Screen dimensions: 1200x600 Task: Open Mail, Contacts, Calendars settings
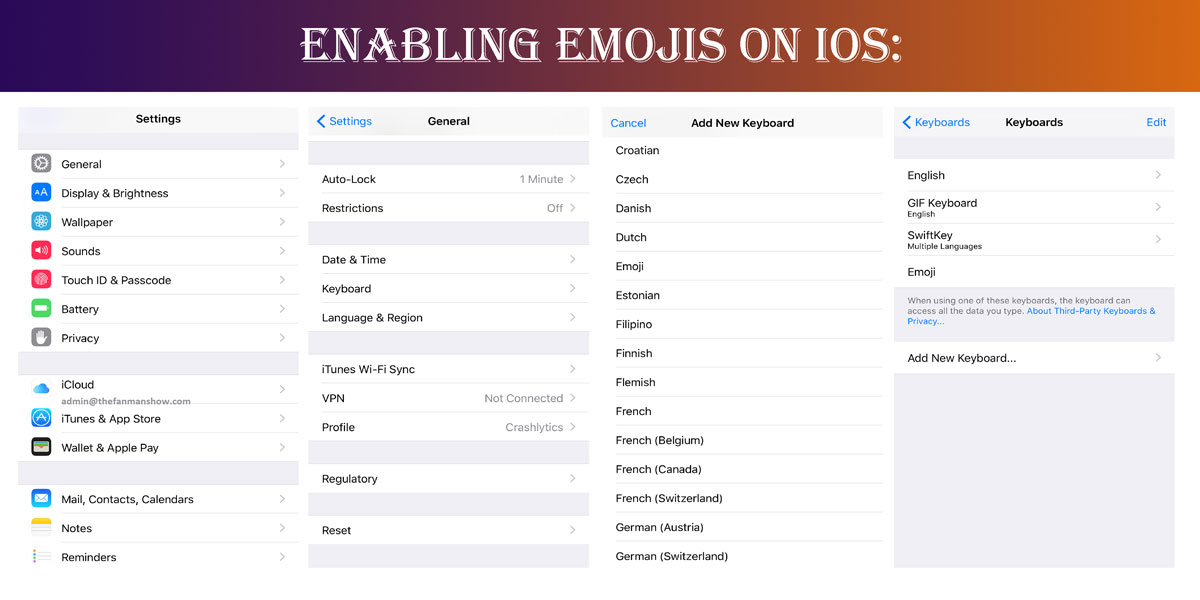[x=158, y=499]
